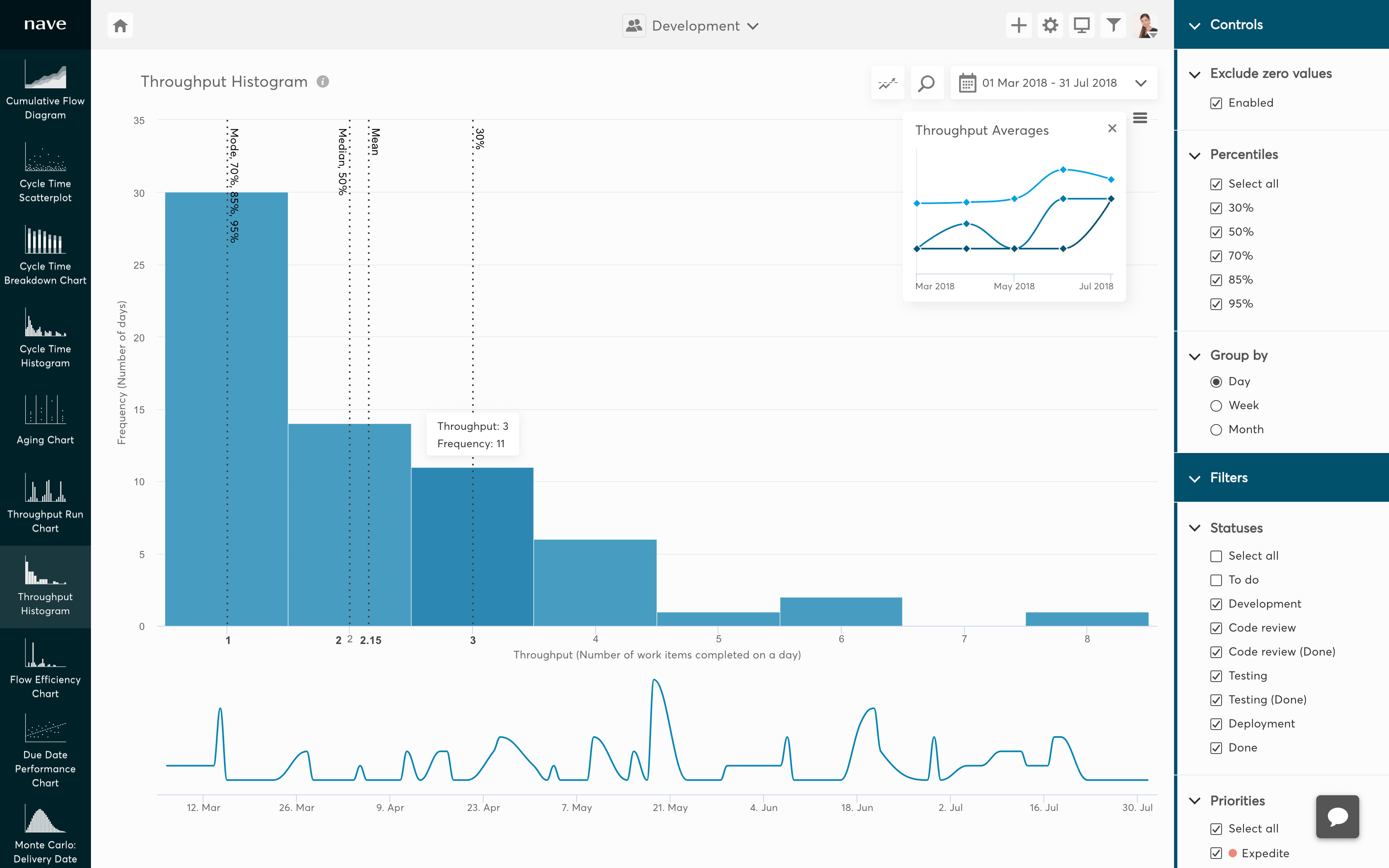Check the To do status filter
The image size is (1389, 868).
(1216, 580)
